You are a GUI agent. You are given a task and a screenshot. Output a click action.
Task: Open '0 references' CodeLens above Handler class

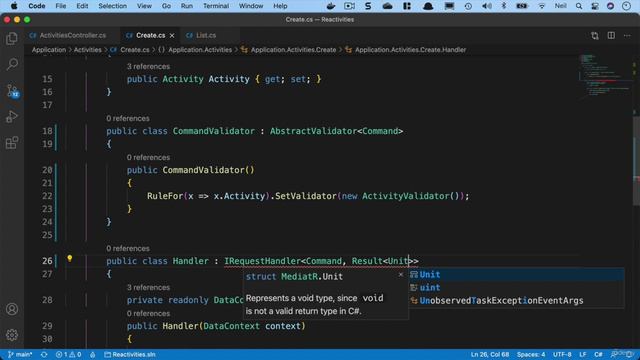[x=128, y=249]
